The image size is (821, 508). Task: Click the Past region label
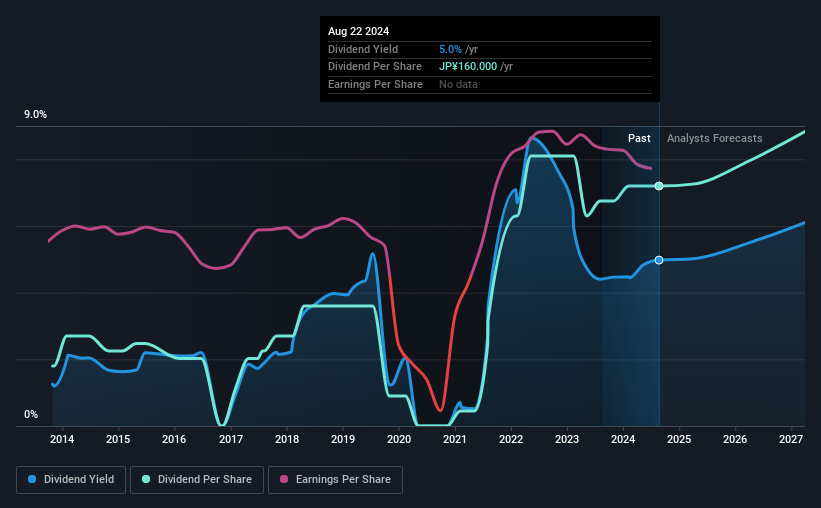coord(639,138)
